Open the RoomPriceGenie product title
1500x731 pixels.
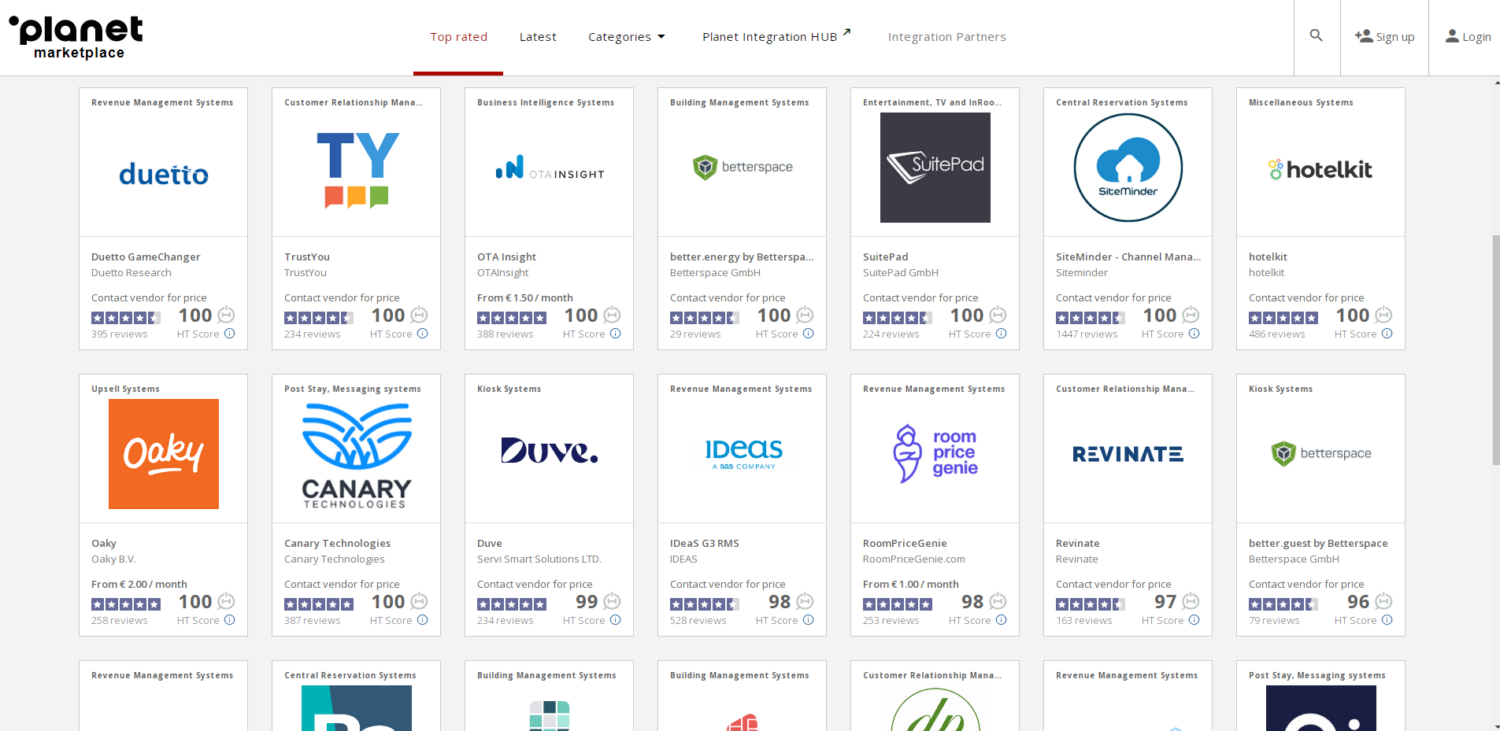(904, 543)
